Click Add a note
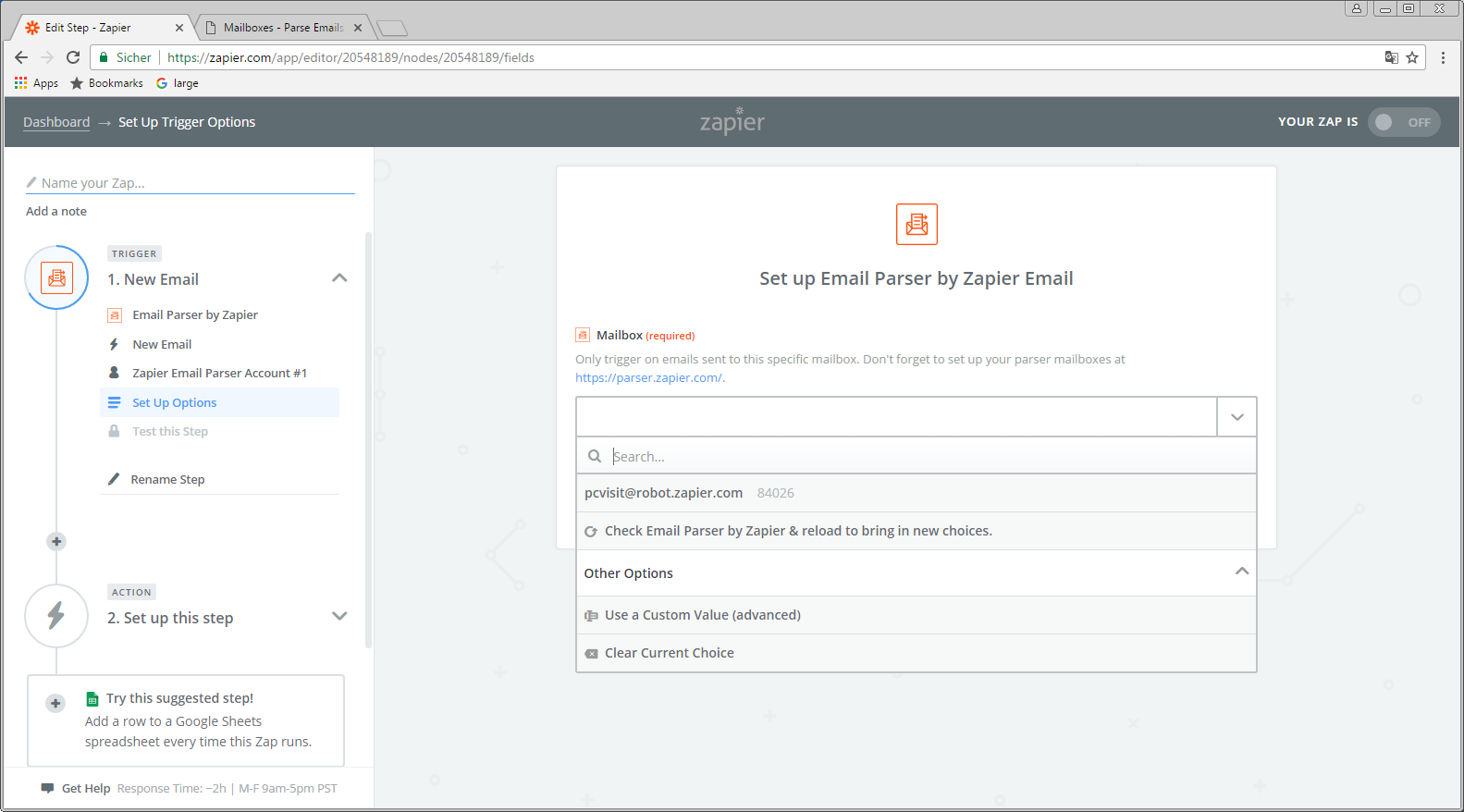Screen dimensions: 1464x812 (56, 211)
